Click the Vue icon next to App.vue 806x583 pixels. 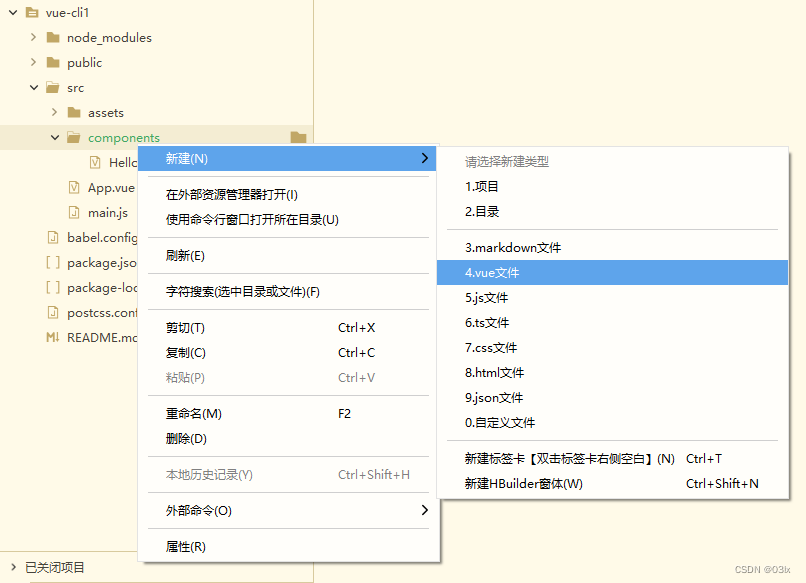click(x=75, y=187)
